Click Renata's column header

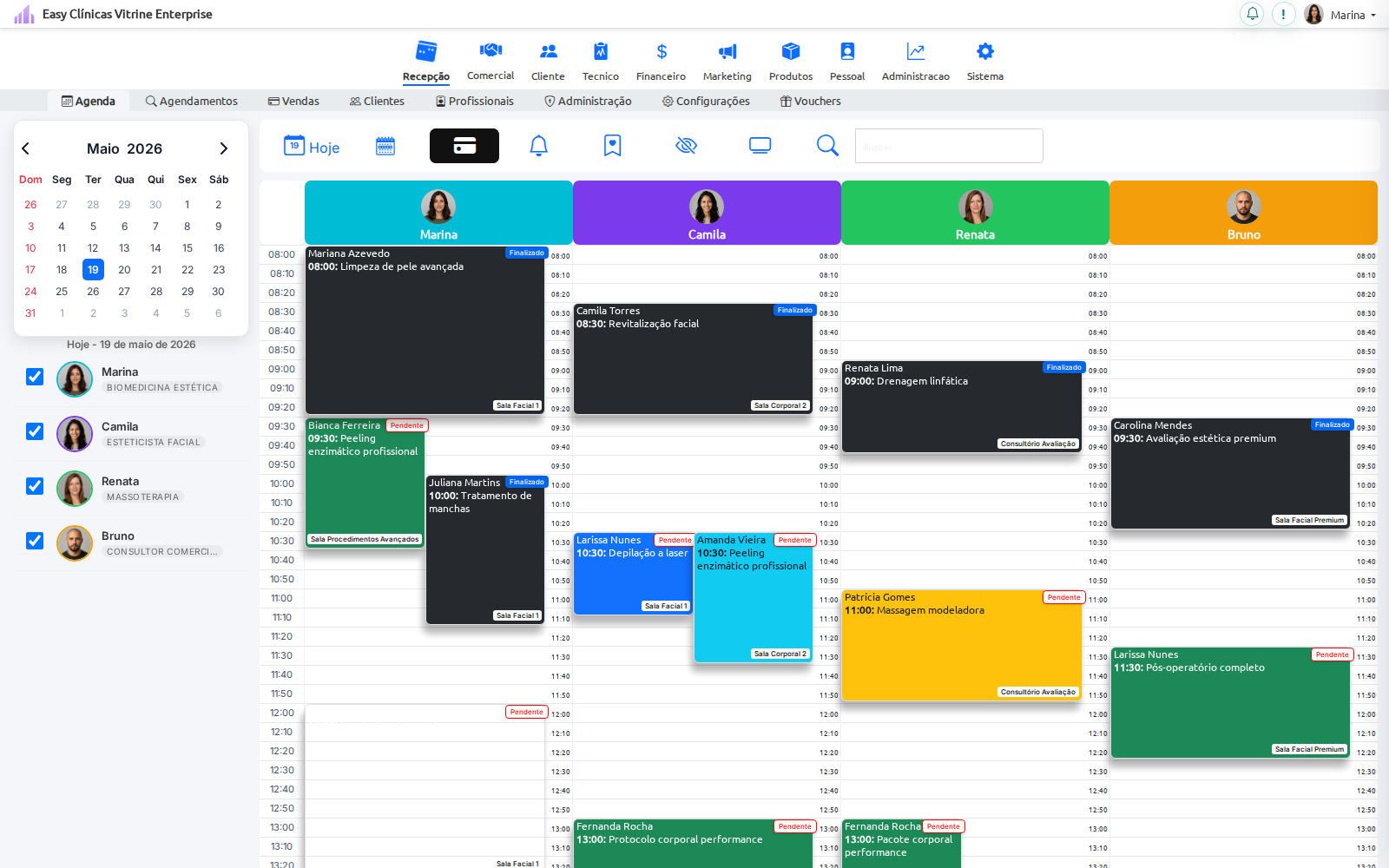[x=975, y=213]
